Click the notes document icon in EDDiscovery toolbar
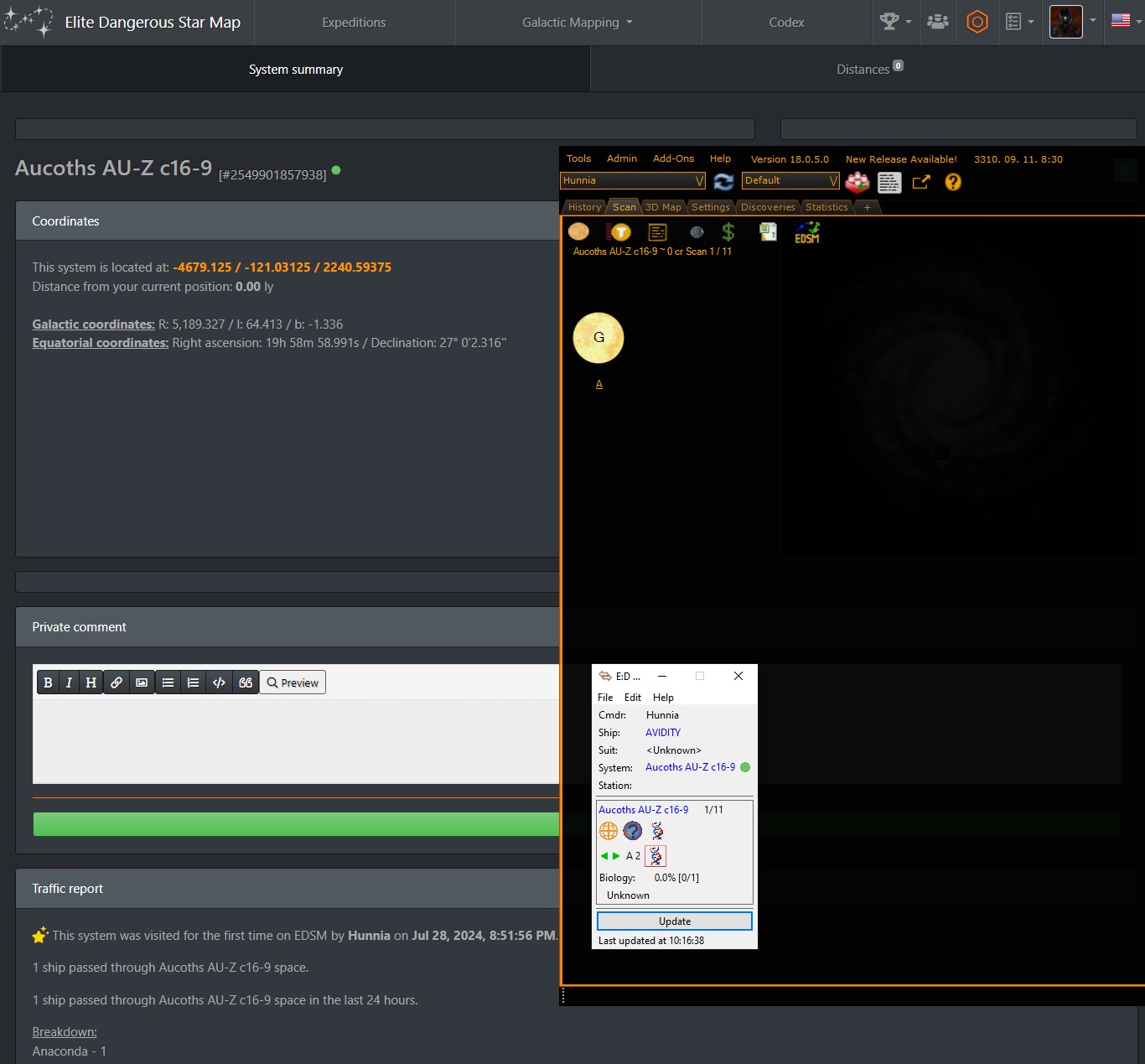 [x=889, y=182]
